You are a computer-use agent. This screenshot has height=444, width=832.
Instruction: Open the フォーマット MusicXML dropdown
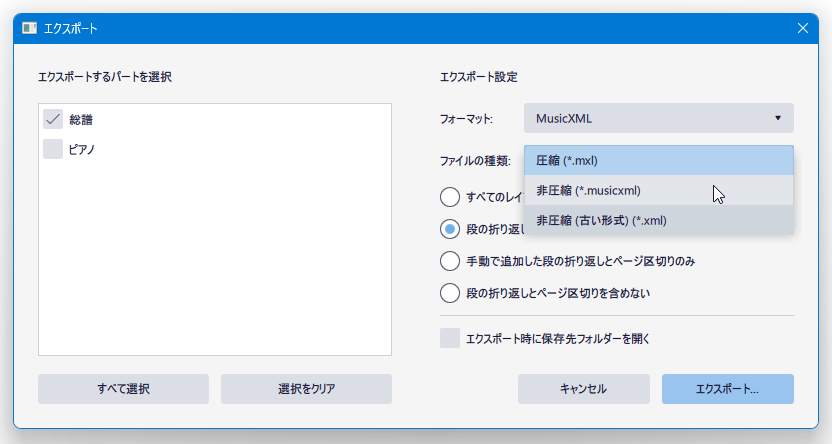(658, 118)
